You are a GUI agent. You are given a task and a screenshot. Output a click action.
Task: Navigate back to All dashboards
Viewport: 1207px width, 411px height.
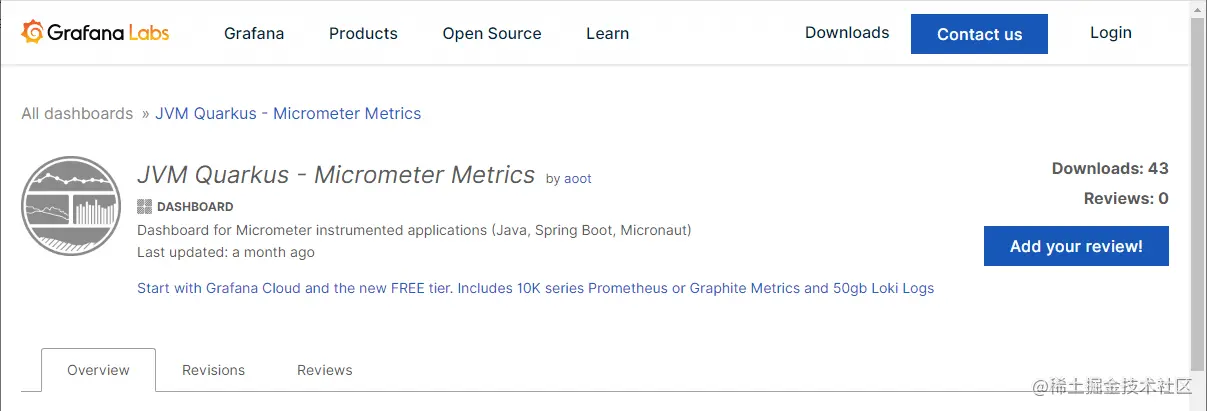77,114
